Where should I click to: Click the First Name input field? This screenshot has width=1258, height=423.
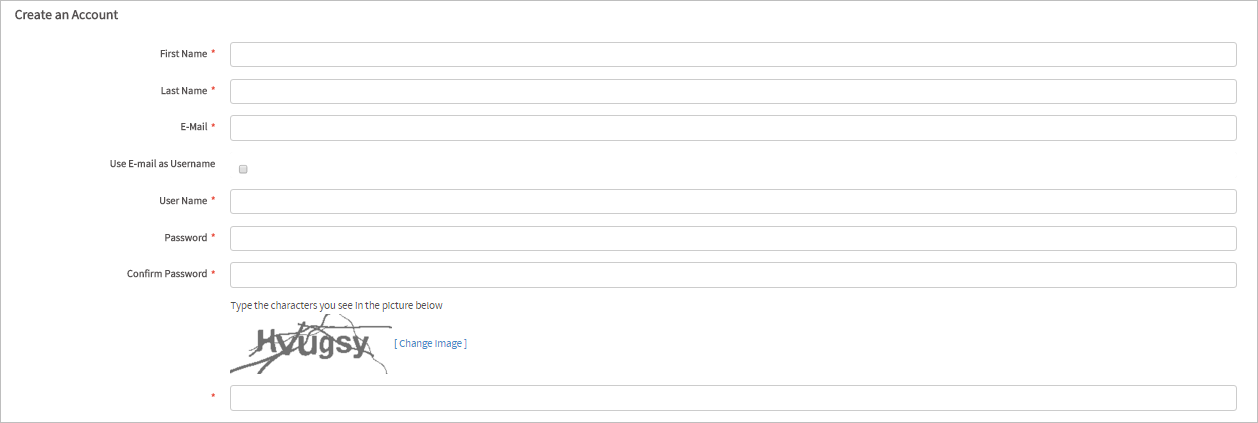coord(733,54)
